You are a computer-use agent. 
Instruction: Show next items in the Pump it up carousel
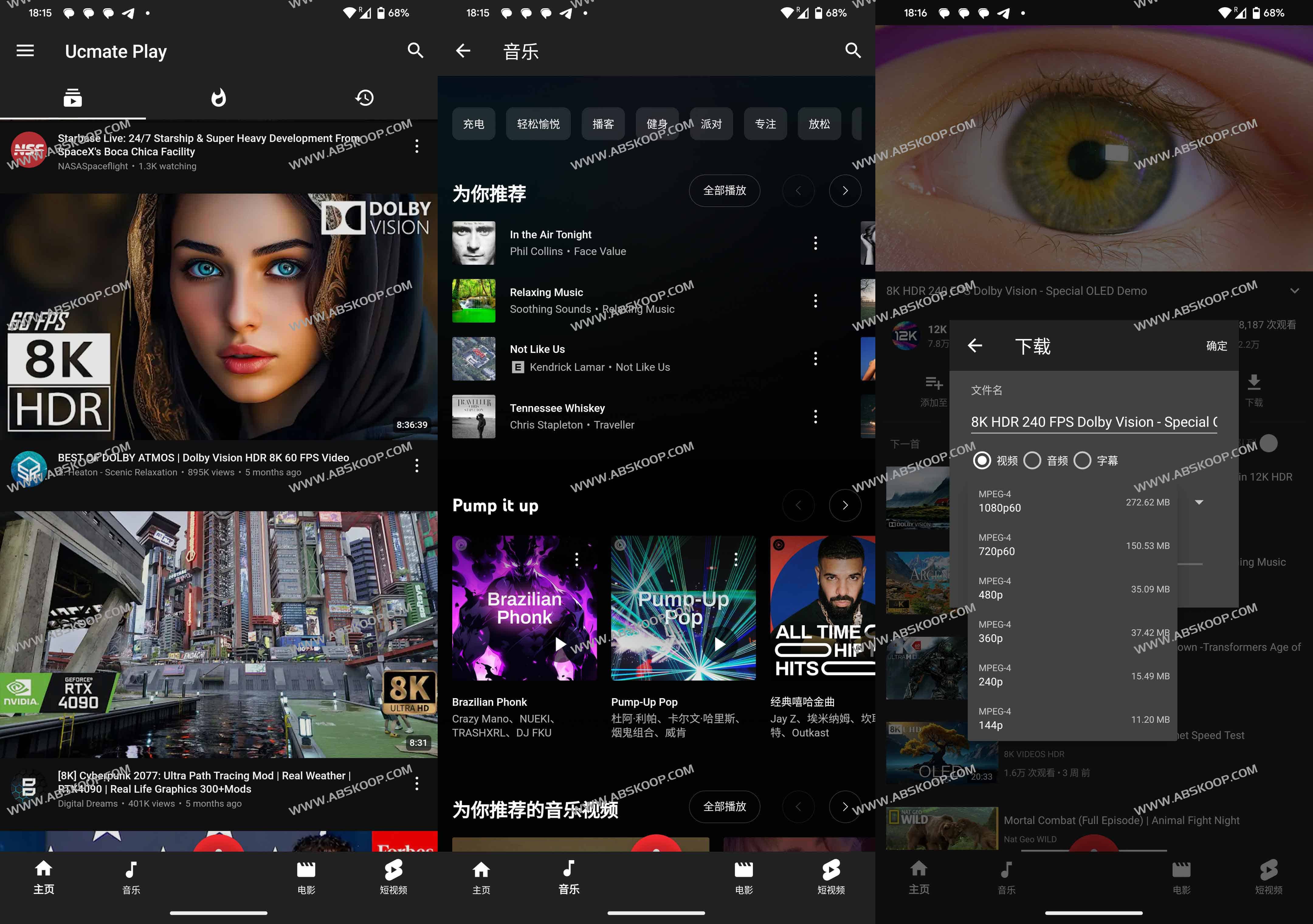(x=845, y=505)
